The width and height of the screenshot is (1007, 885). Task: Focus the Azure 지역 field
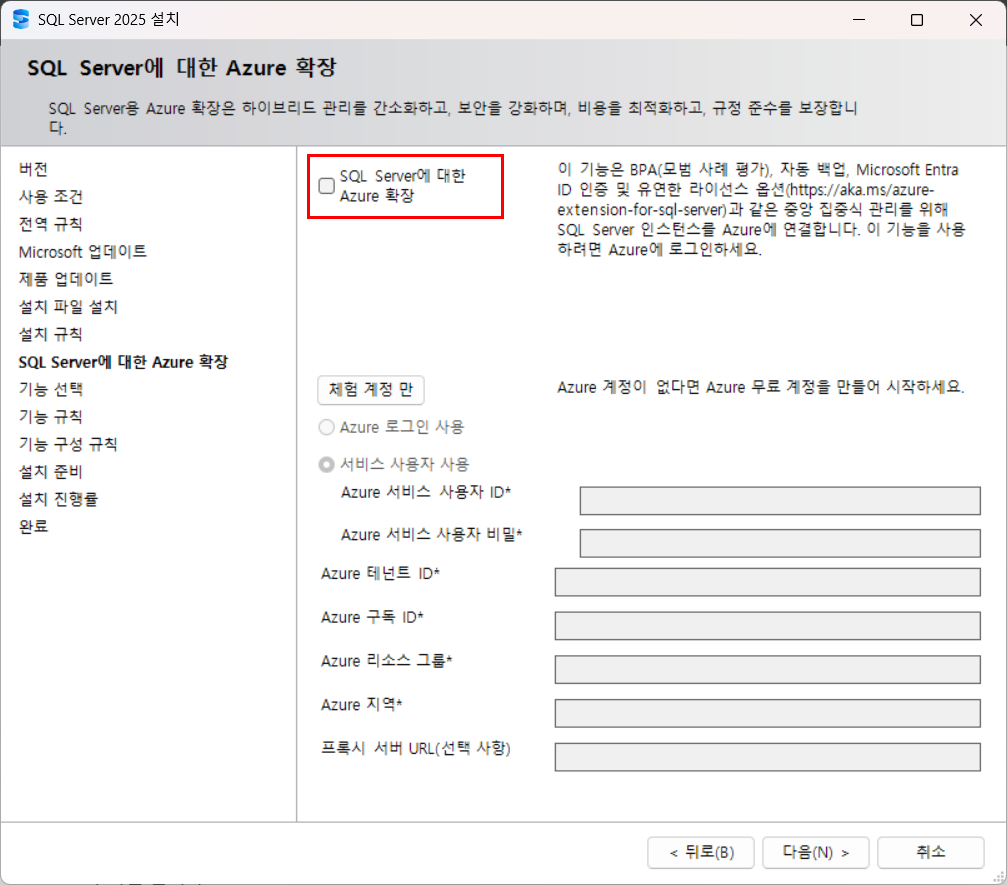click(x=767, y=713)
